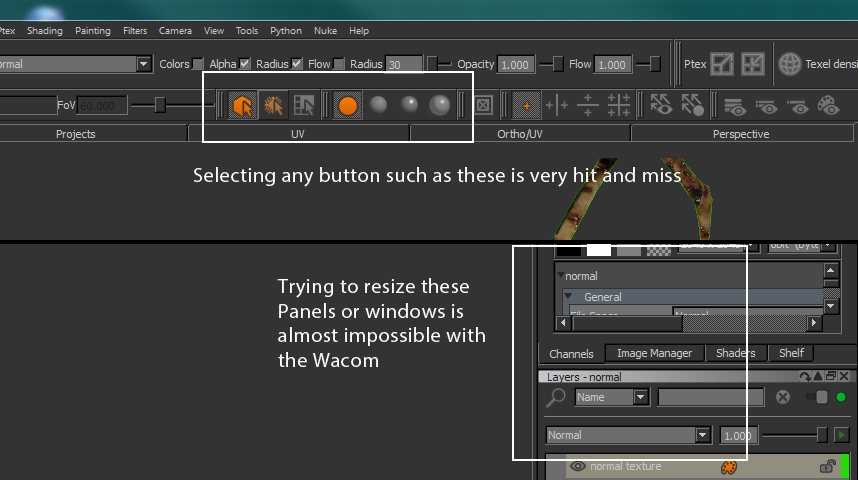Click the paint palette on normal texture layer
This screenshot has width=858, height=480.
(728, 467)
